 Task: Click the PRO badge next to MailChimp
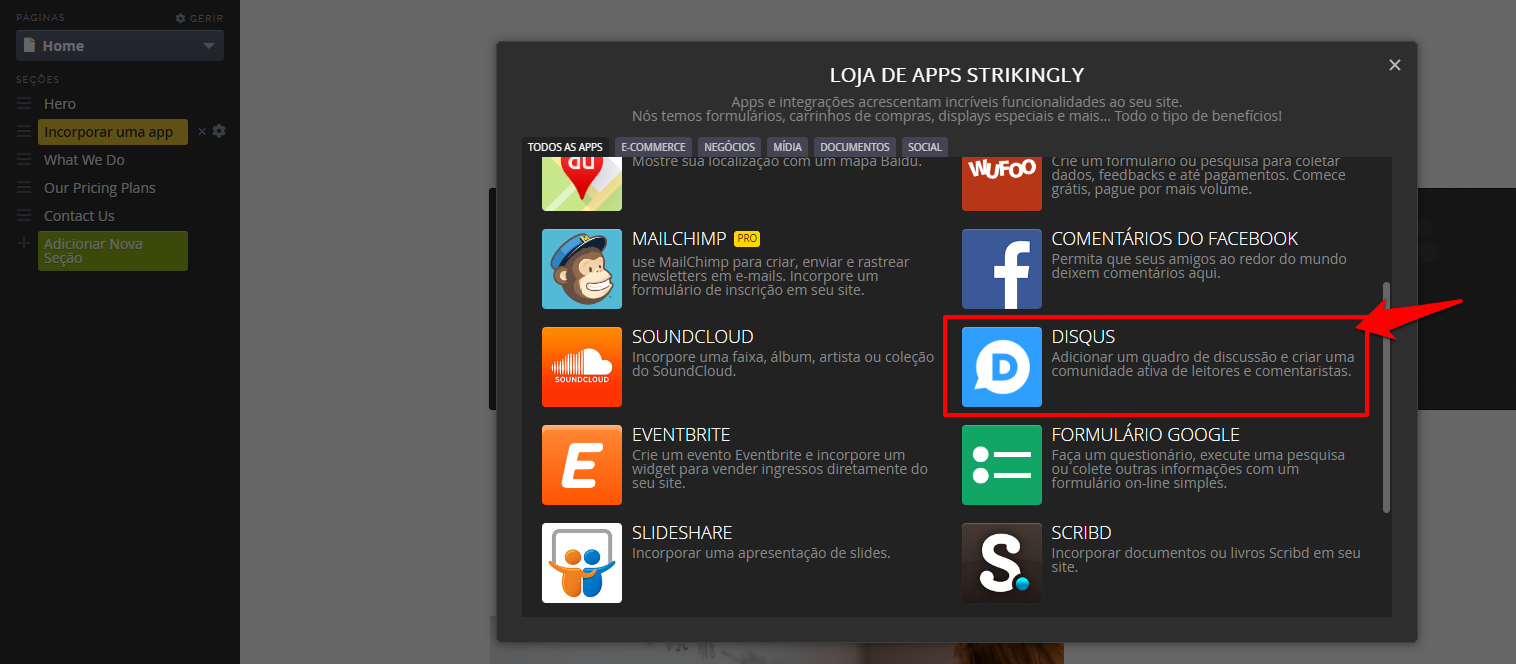click(747, 239)
